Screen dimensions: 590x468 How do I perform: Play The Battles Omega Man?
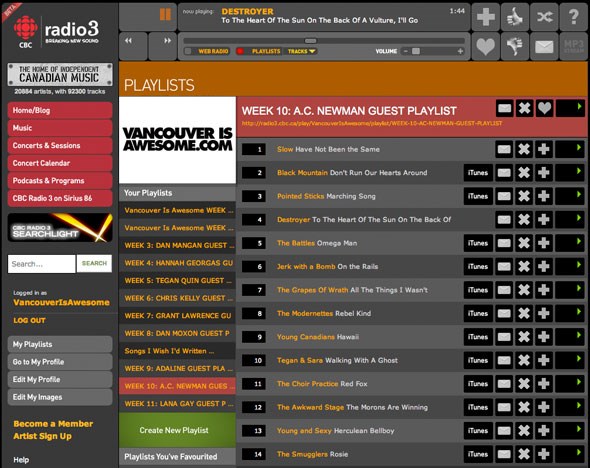click(x=570, y=243)
